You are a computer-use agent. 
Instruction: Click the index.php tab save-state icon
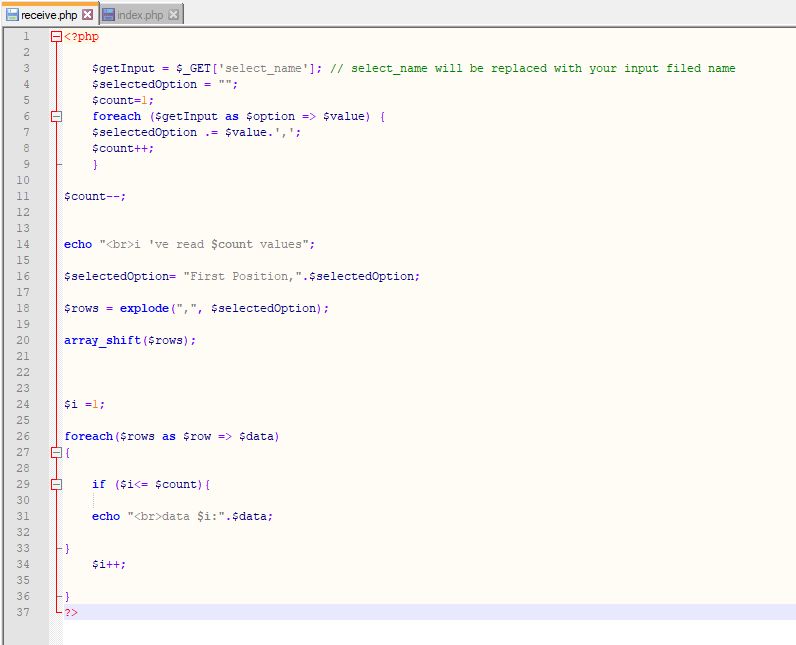point(108,15)
